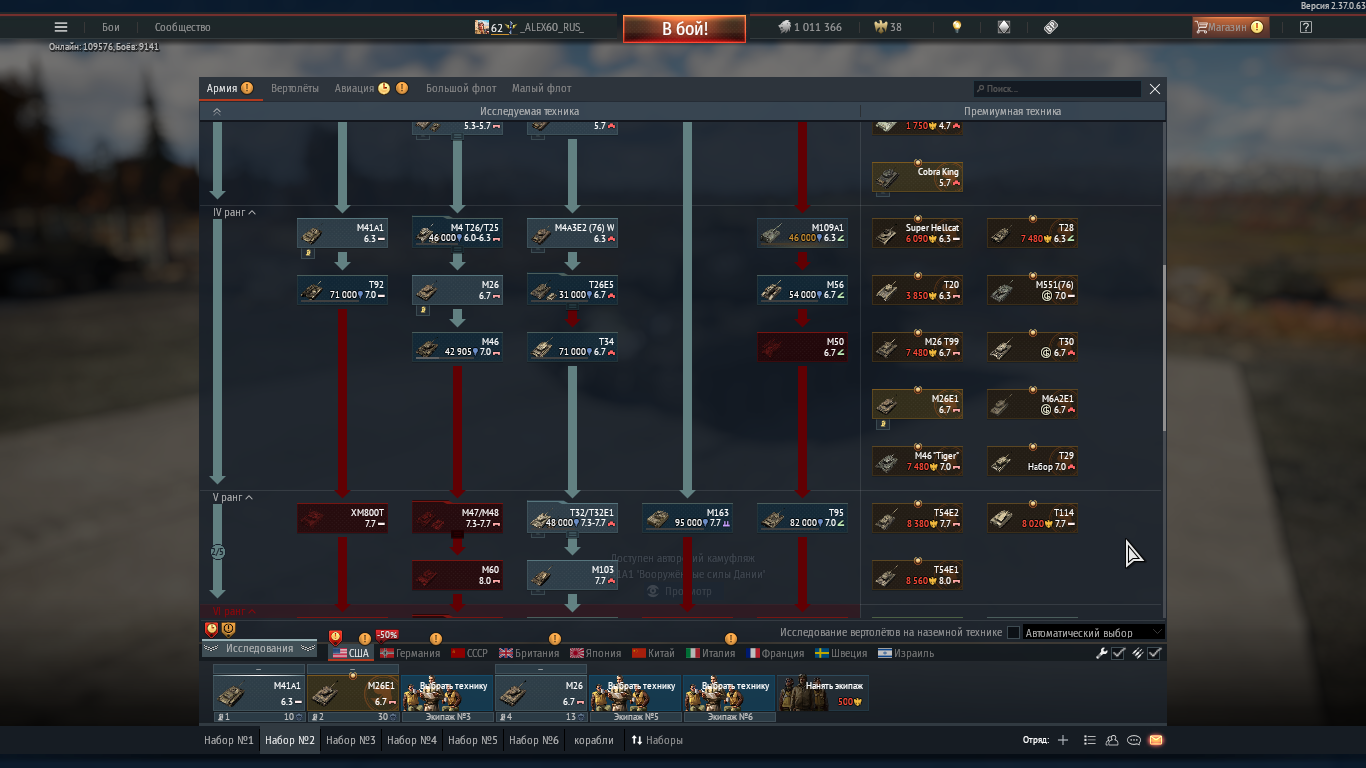The width and height of the screenshot is (1366, 768).
Task: Select the M41A1 vehicle in research tree
Action: point(342,233)
